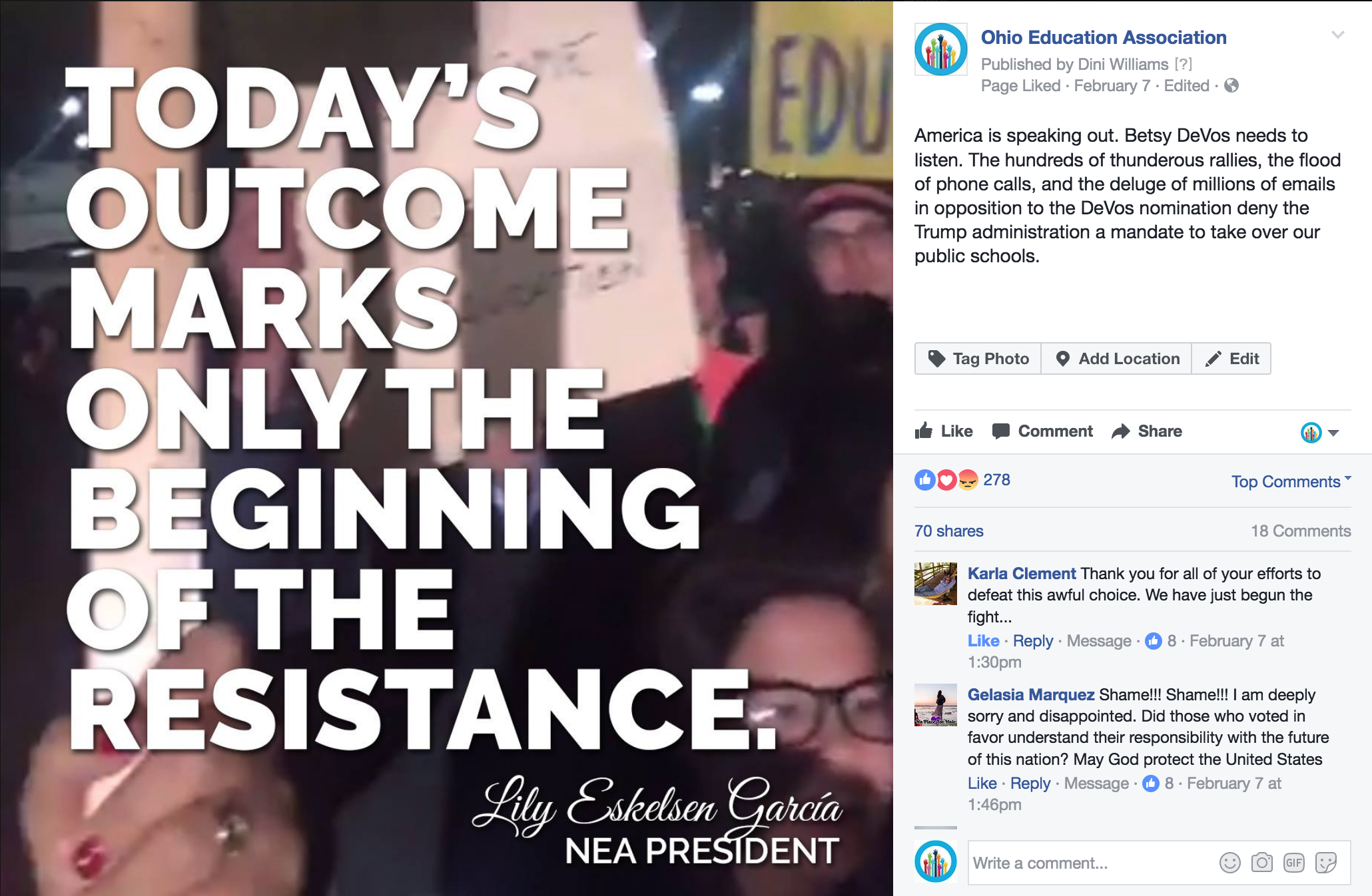Click into Write a comment field
The height and width of the screenshot is (896, 1372).
[1092, 863]
